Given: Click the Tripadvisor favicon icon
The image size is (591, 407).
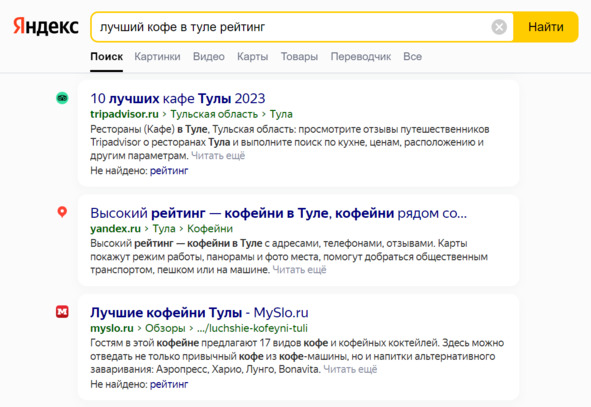Looking at the screenshot, I should (x=62, y=98).
